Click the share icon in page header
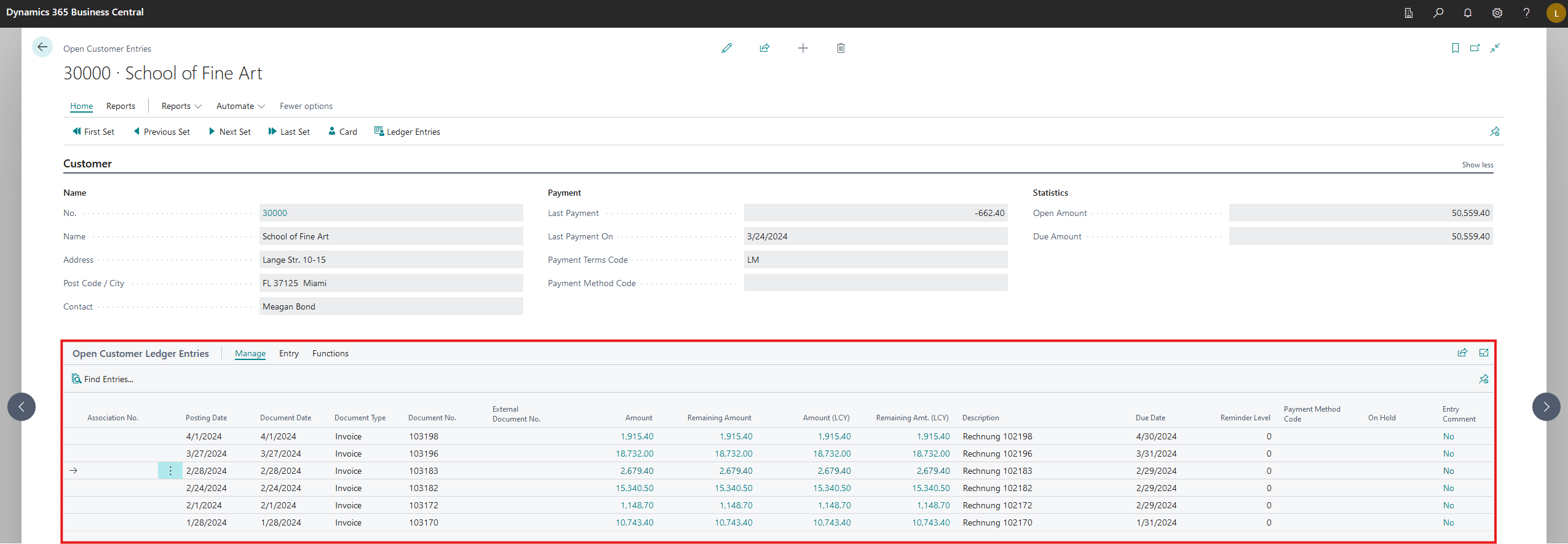 pos(764,48)
